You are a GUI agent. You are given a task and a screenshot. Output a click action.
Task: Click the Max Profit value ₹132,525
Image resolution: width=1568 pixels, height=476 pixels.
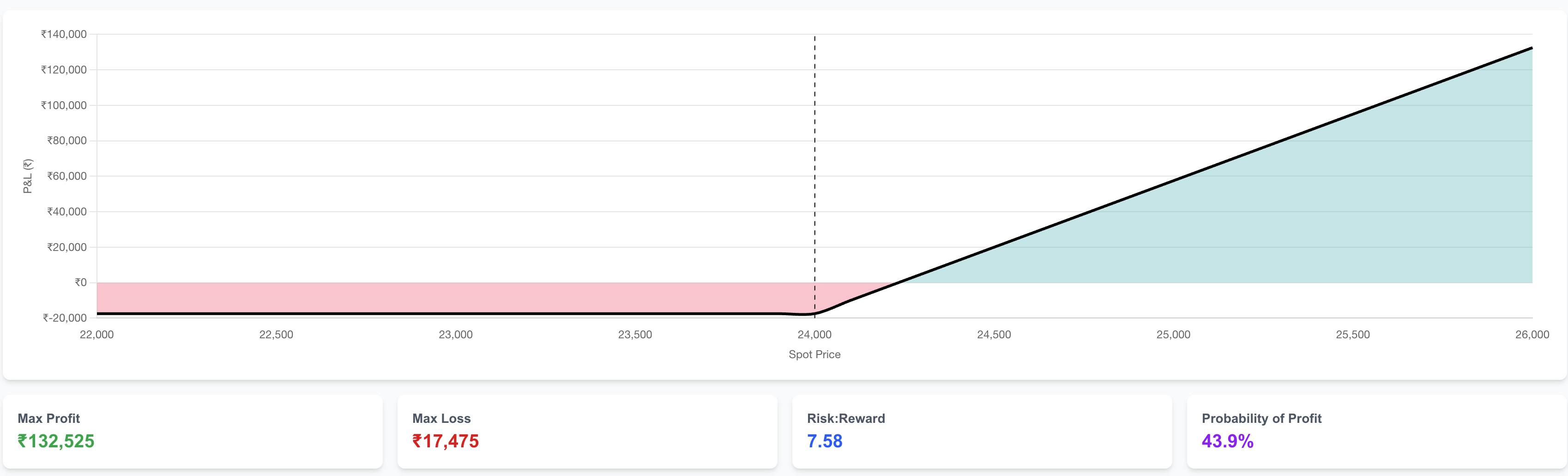pos(56,441)
